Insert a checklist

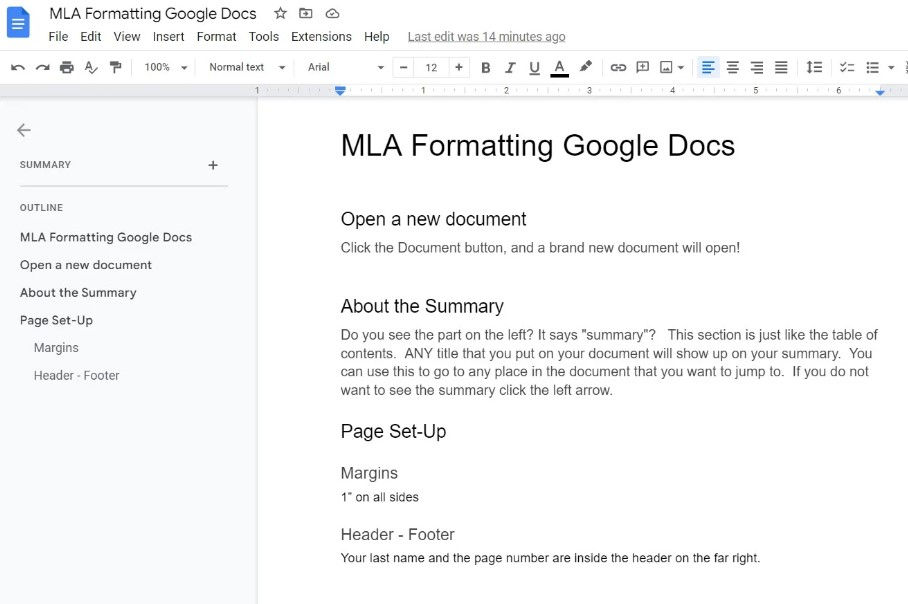pos(847,68)
